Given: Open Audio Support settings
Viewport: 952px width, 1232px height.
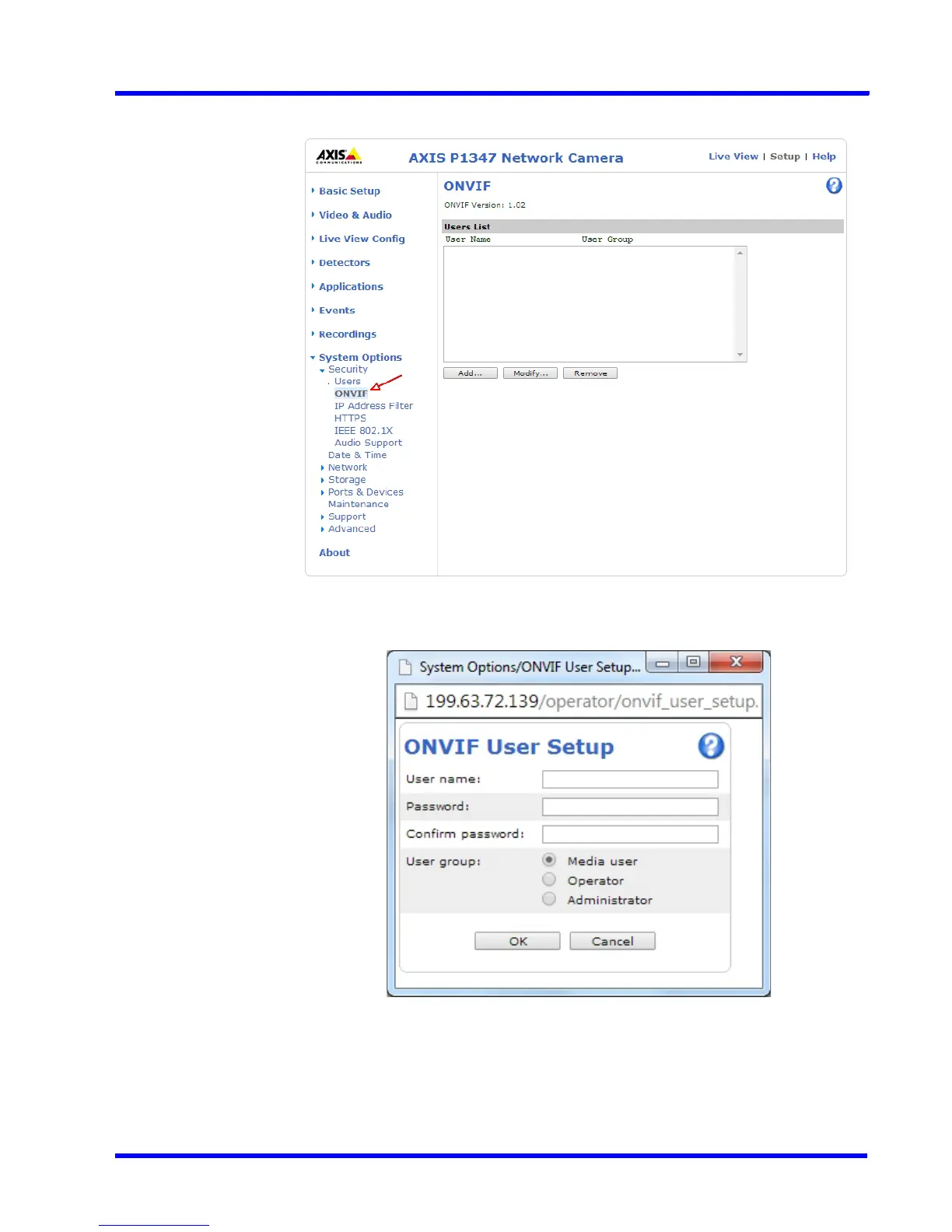Looking at the screenshot, I should click(x=368, y=443).
